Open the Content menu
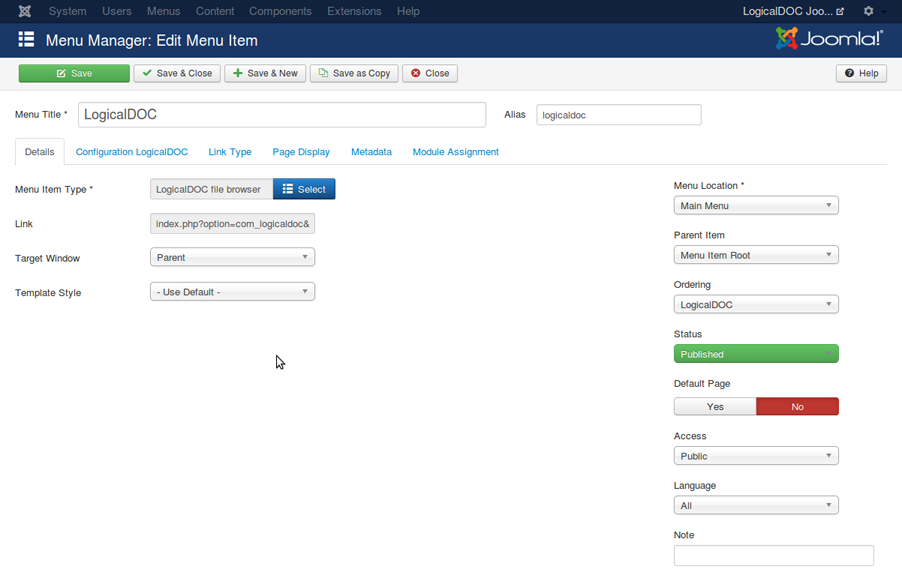Screen dimensions: 902x584 (x=215, y=11)
